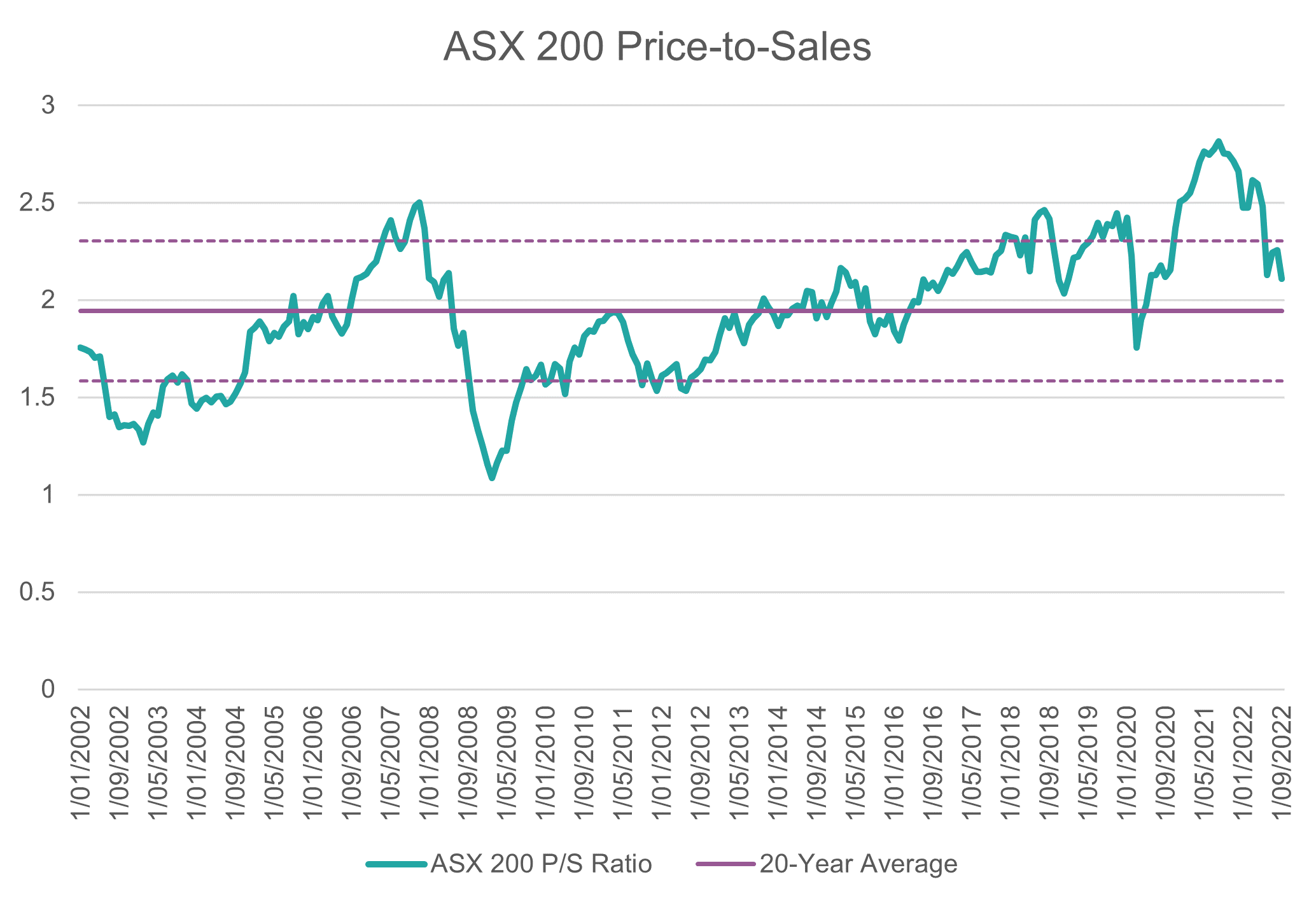Image resolution: width=1316 pixels, height=905 pixels.
Task: Click the y-axis label 0
Action: tap(48, 690)
